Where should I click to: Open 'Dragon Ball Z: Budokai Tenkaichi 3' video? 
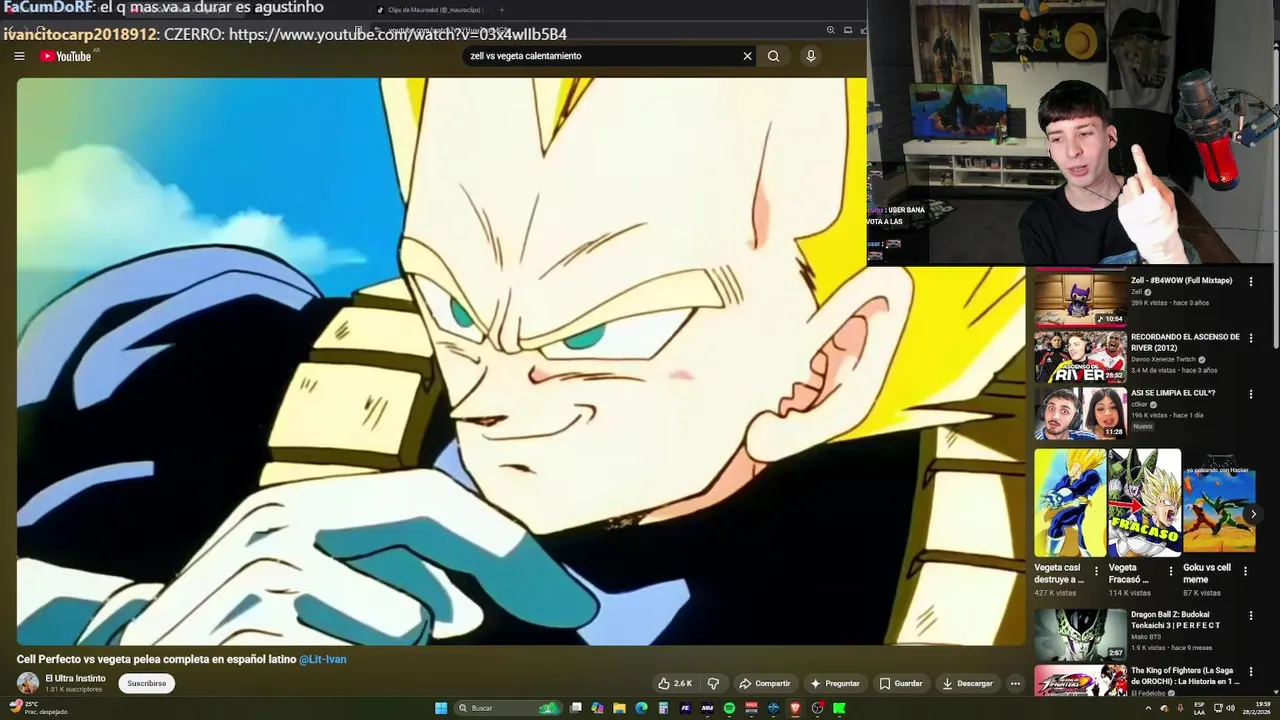pyautogui.click(x=1080, y=635)
